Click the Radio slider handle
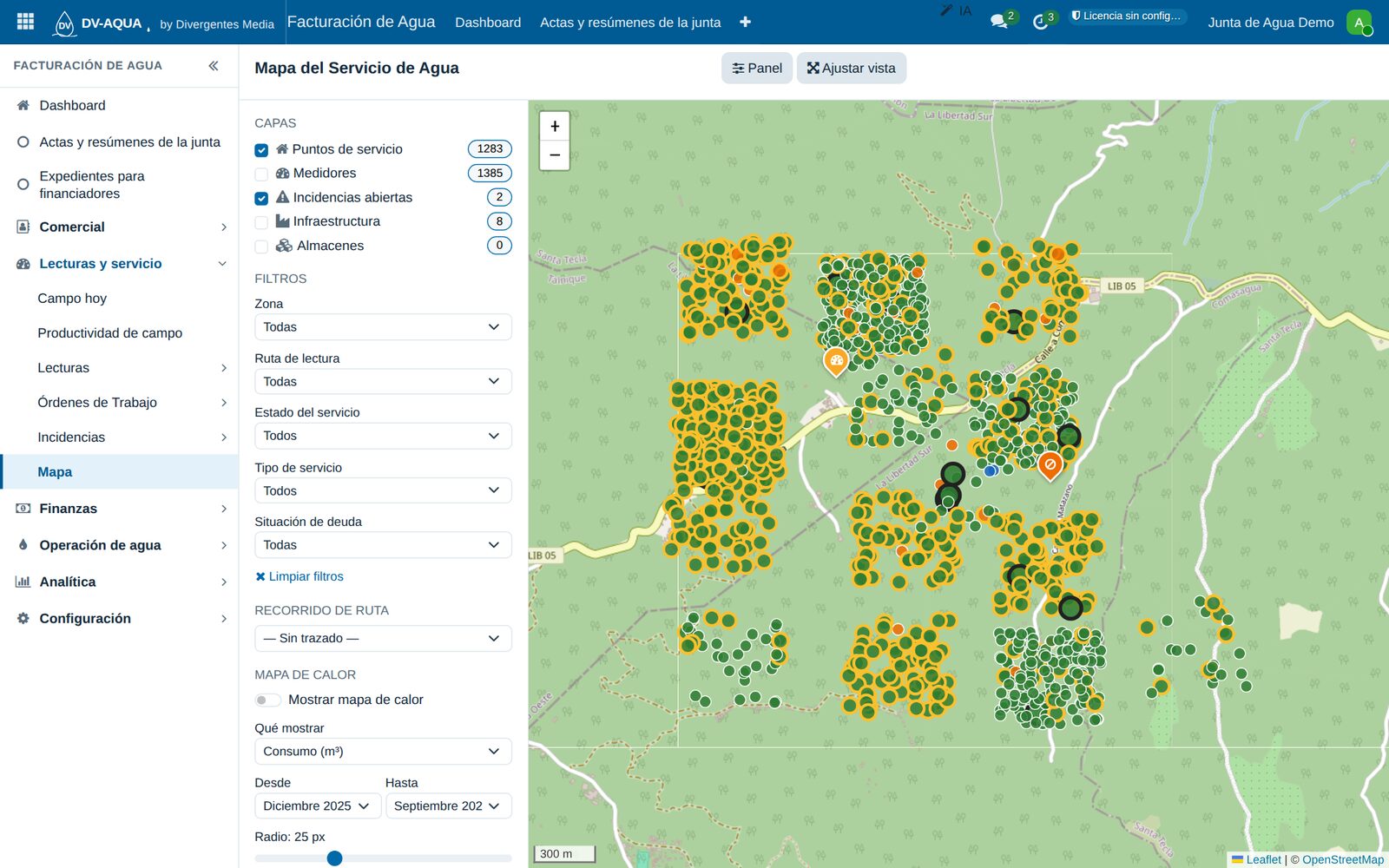Image resolution: width=1389 pixels, height=868 pixels. click(x=334, y=858)
